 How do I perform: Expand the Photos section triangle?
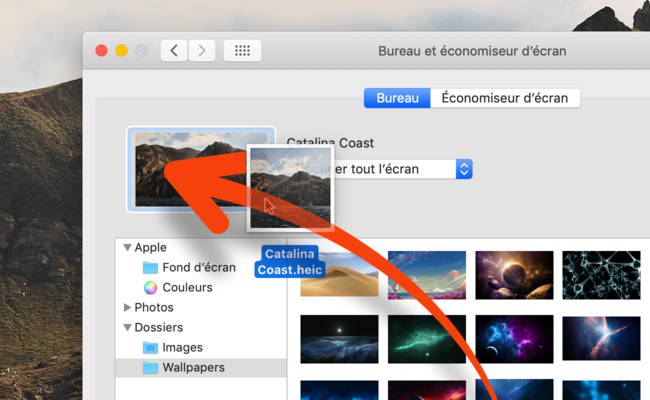pyautogui.click(x=127, y=307)
